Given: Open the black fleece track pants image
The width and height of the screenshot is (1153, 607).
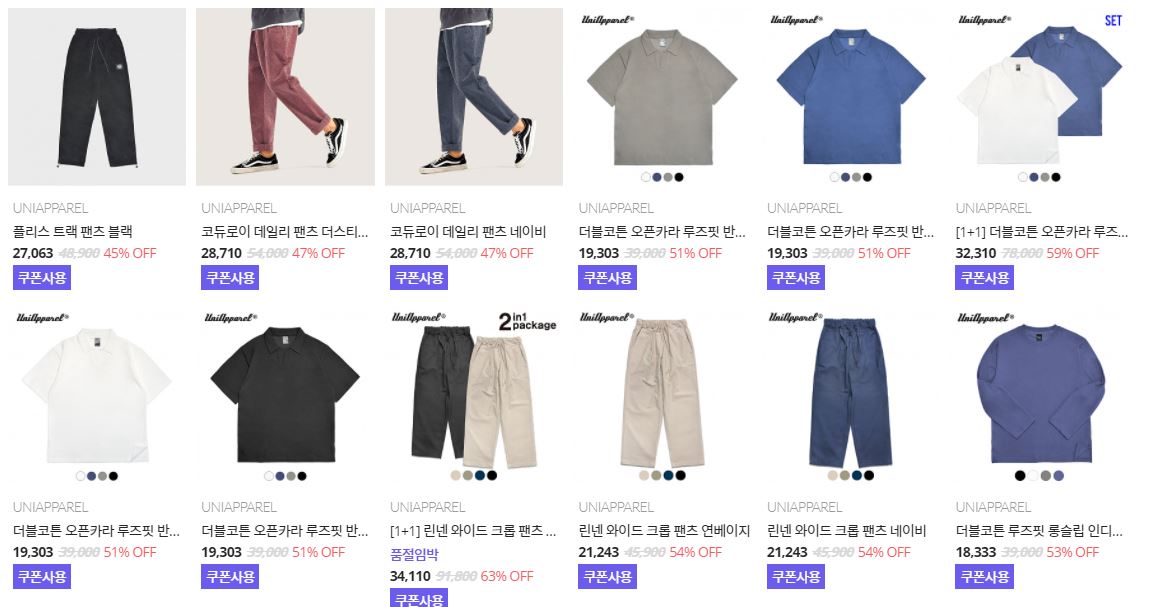Looking at the screenshot, I should (x=96, y=96).
